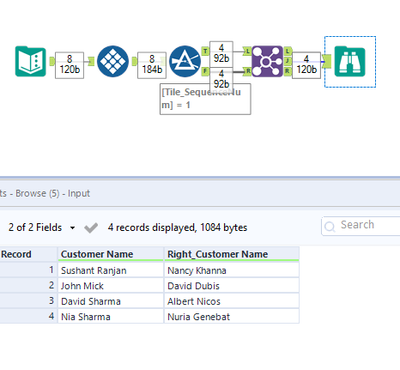Viewport: 400px width, 370px height.
Task: Click the Join tool's J output anchor
Action: [288, 61]
